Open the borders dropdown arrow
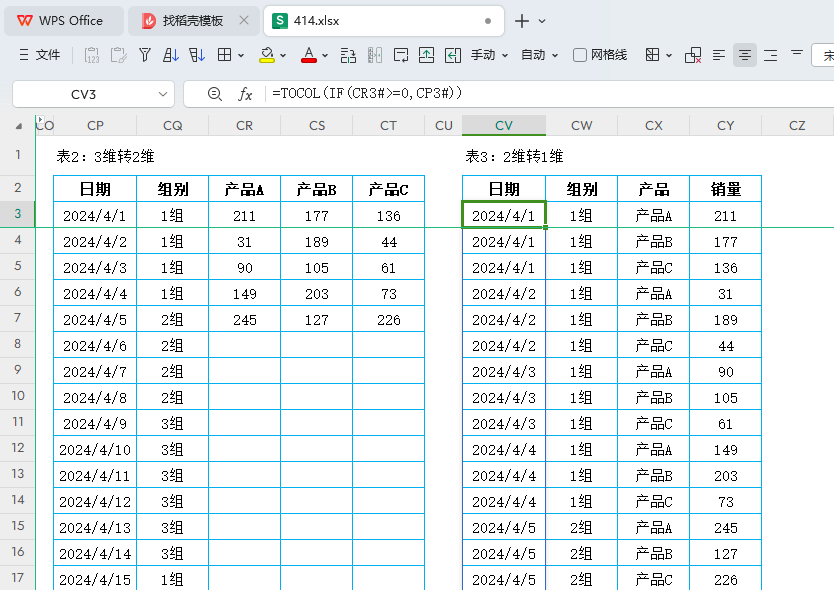Image resolution: width=834 pixels, height=590 pixels. coord(241,55)
